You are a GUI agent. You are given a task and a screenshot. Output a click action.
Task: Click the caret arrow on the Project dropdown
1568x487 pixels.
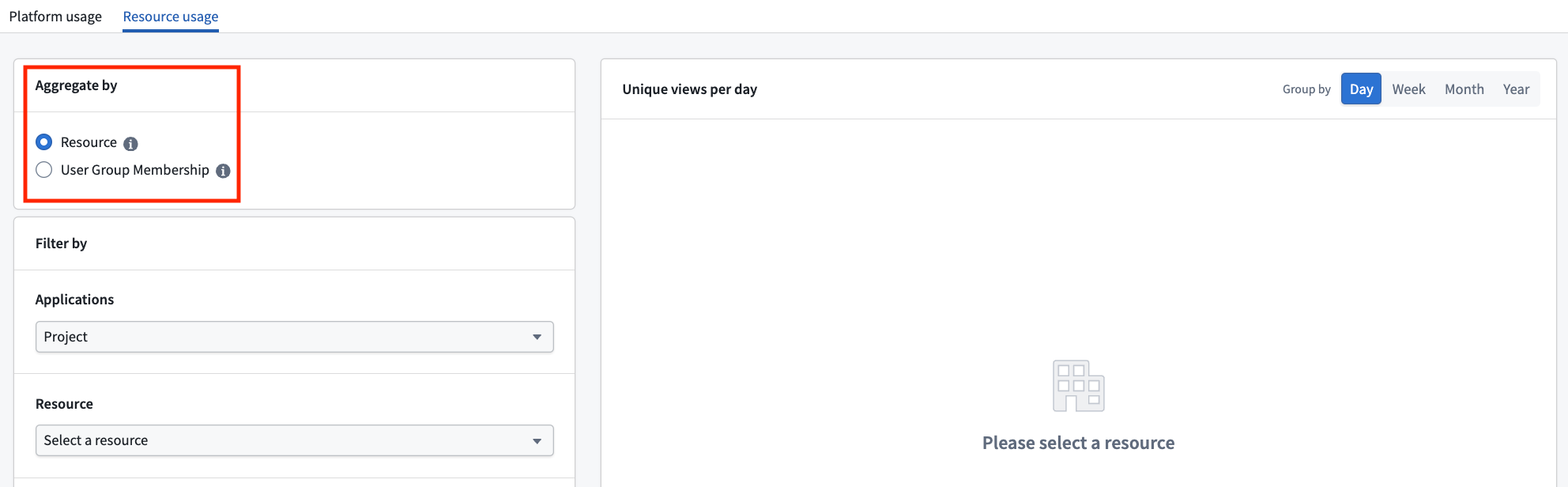coord(537,337)
